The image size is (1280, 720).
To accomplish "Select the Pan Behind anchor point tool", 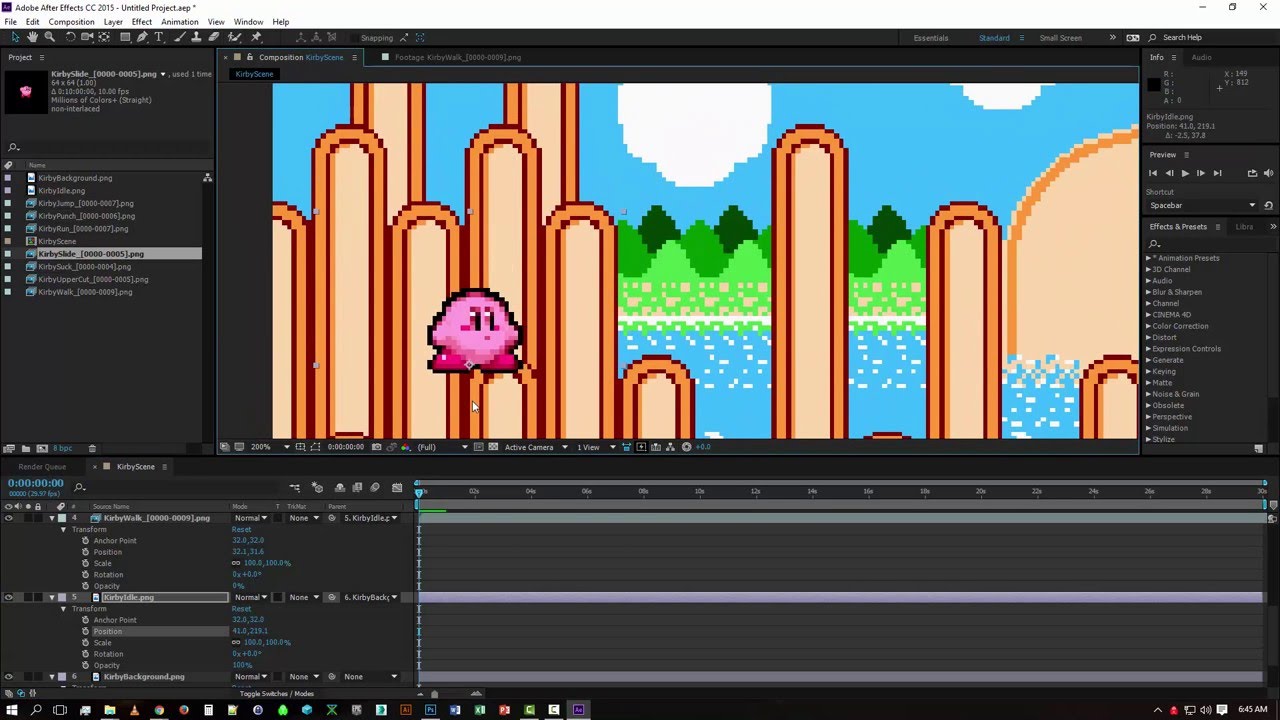I will 104,37.
